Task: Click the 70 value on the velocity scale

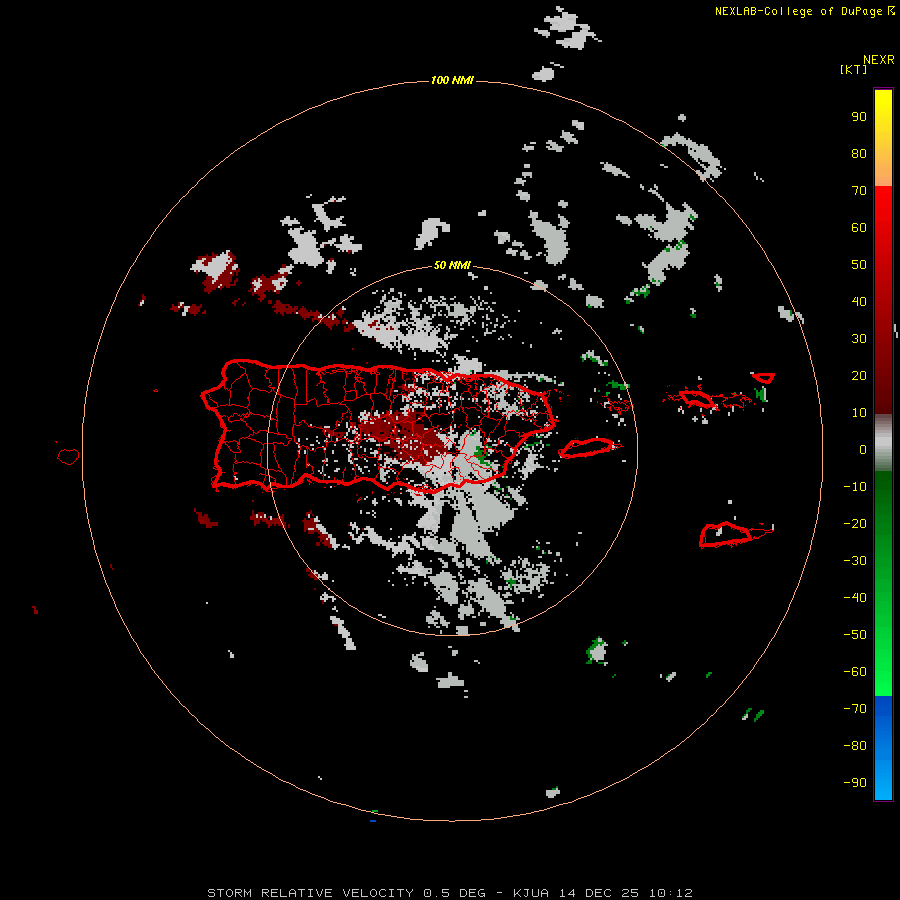Action: (x=859, y=191)
